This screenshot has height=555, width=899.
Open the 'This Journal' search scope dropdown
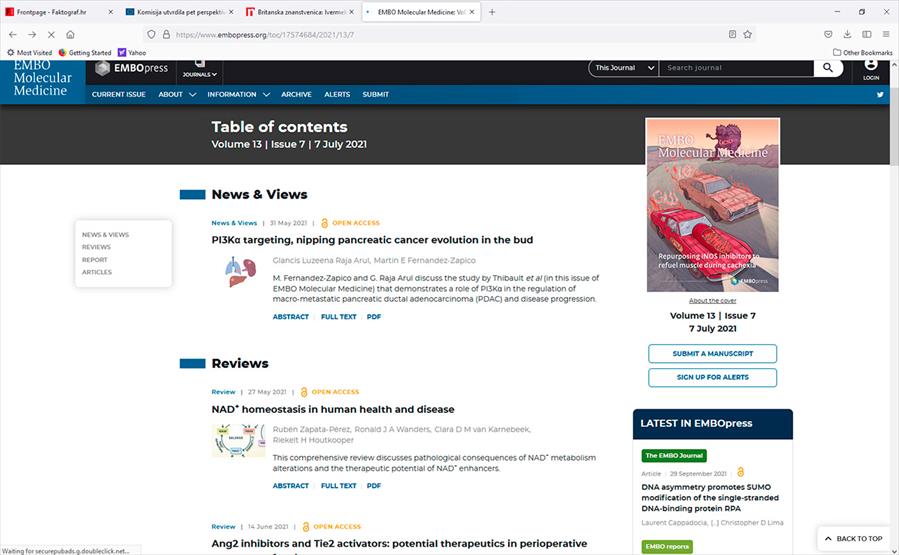click(623, 68)
